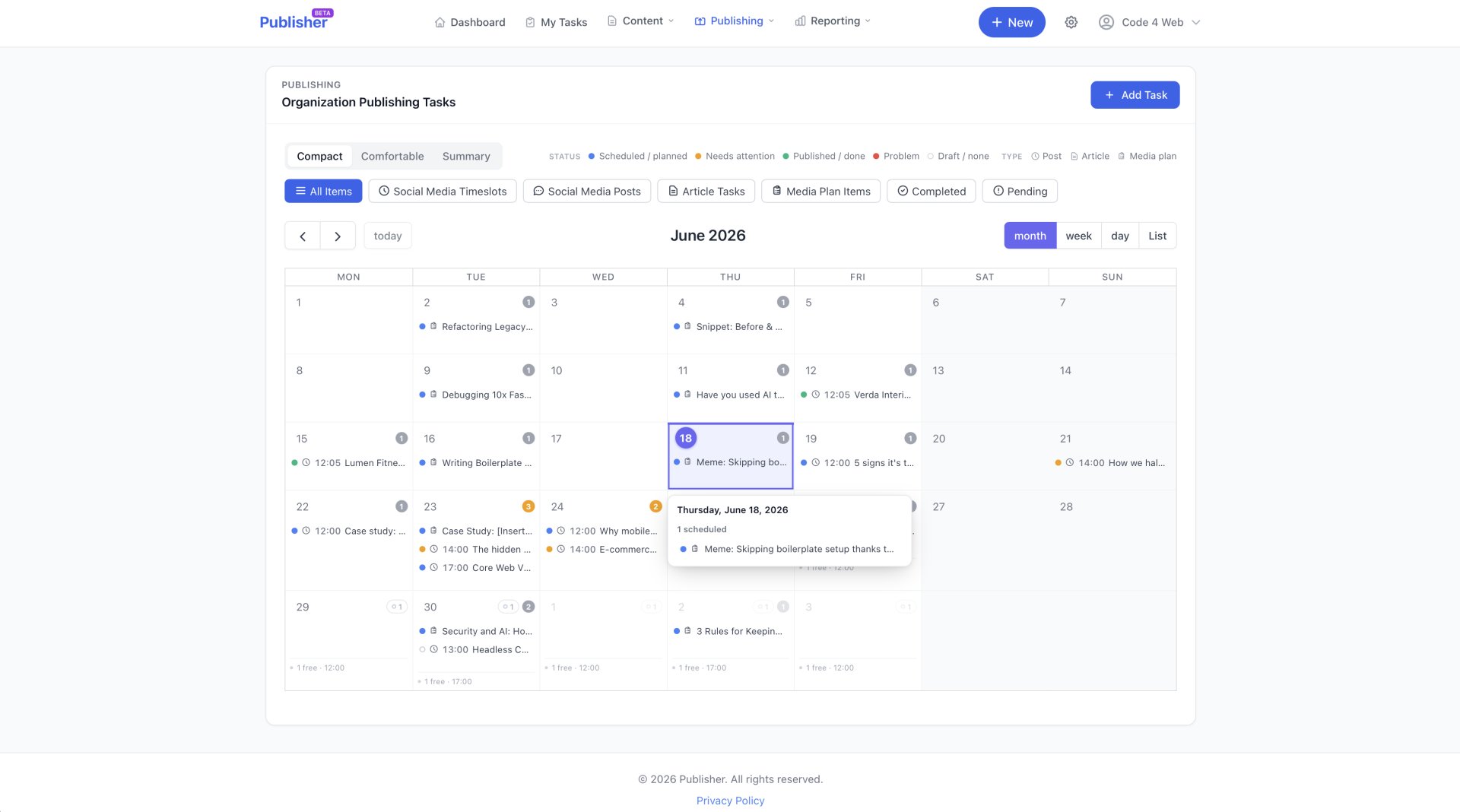Go to previous month arrow
The width and height of the screenshot is (1460, 812).
click(303, 236)
